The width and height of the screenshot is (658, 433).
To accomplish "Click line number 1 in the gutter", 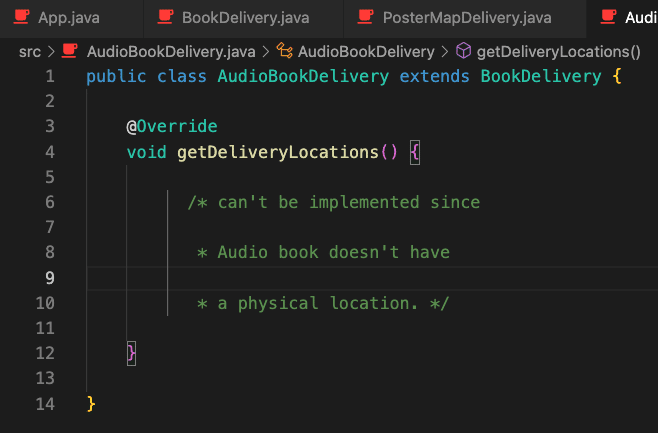I will tap(50, 77).
